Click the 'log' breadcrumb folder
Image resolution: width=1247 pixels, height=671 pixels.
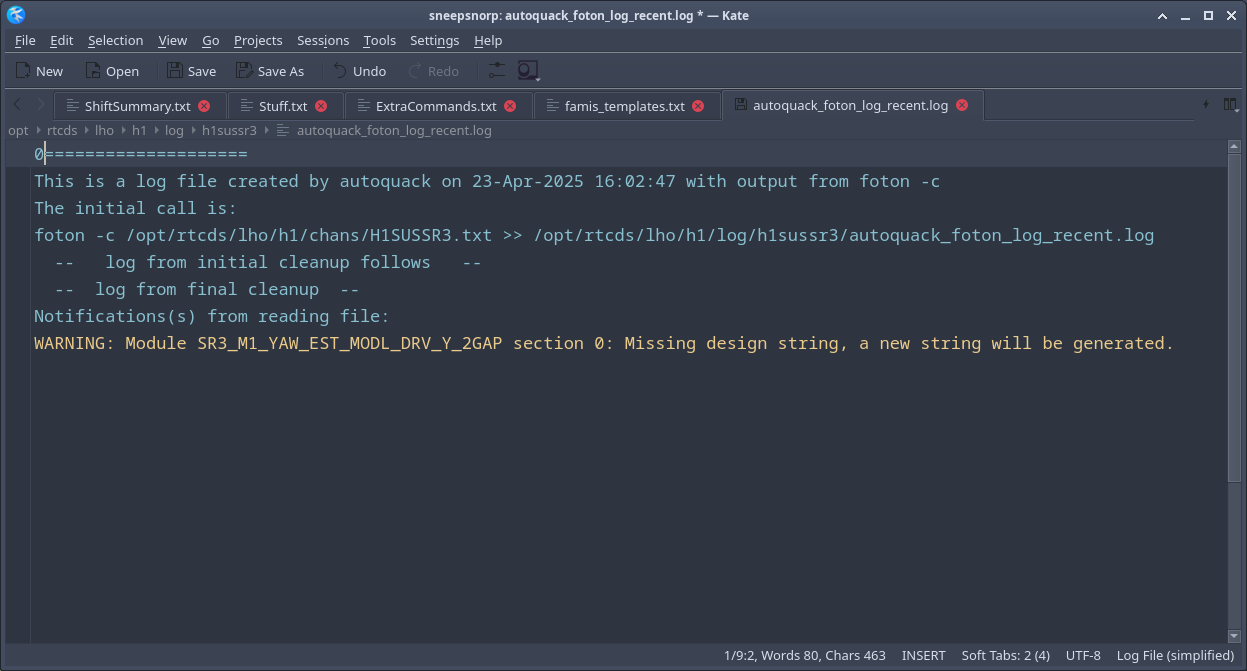174,130
